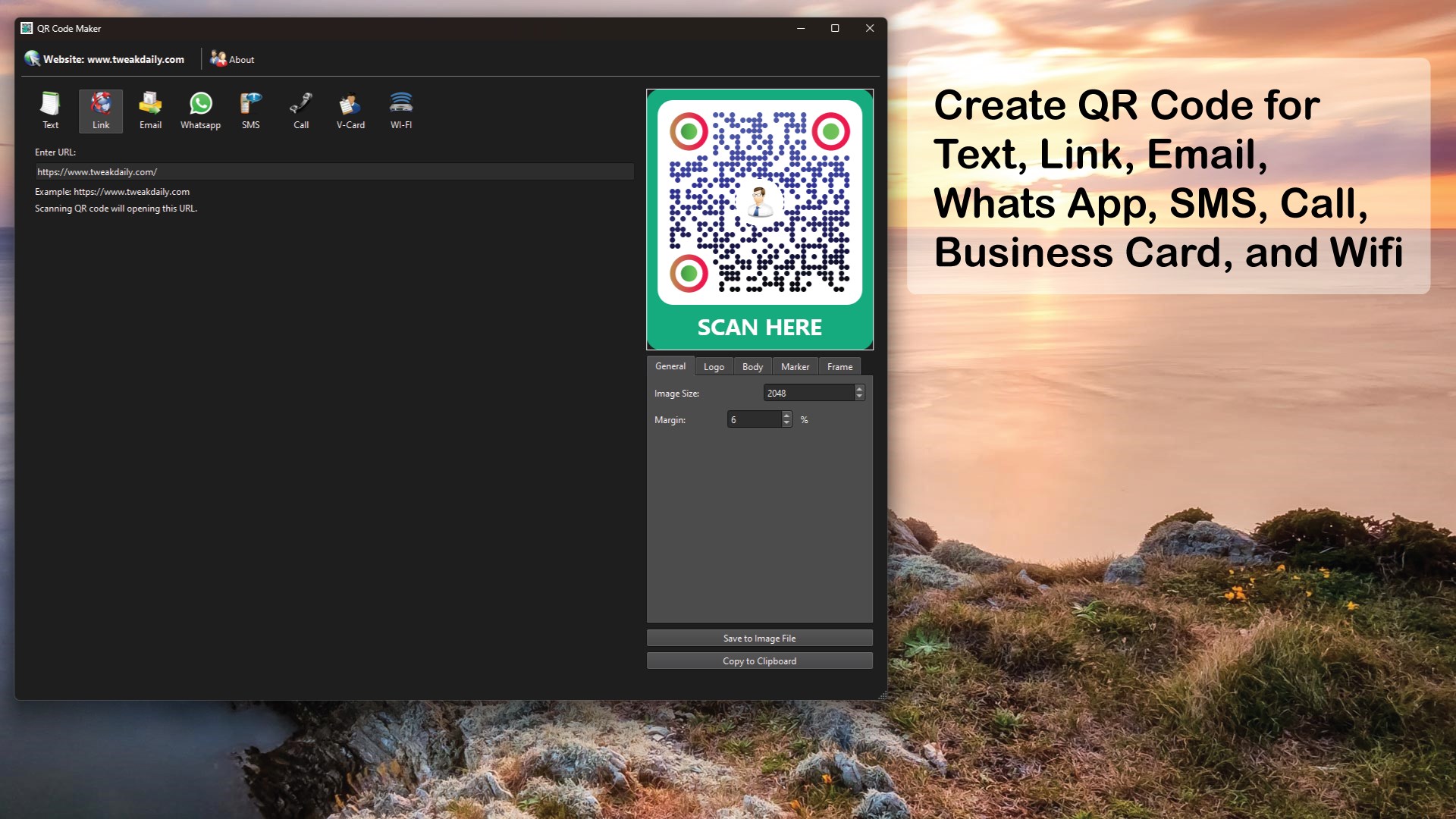The height and width of the screenshot is (819, 1456).
Task: Click the Enter URL input field
Action: tap(334, 172)
